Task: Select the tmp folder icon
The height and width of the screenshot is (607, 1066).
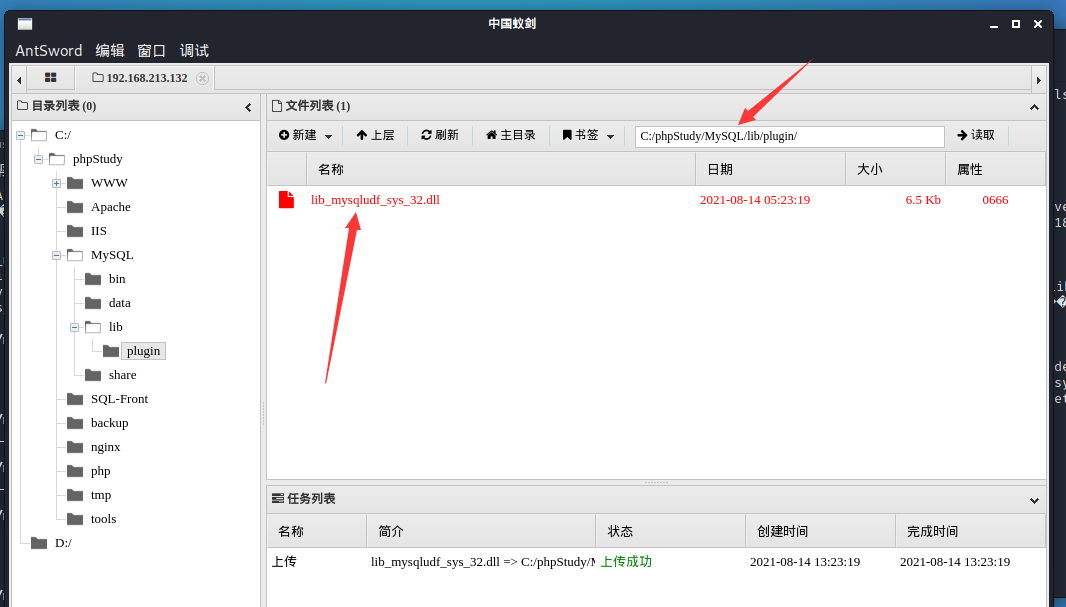Action: click(x=75, y=495)
